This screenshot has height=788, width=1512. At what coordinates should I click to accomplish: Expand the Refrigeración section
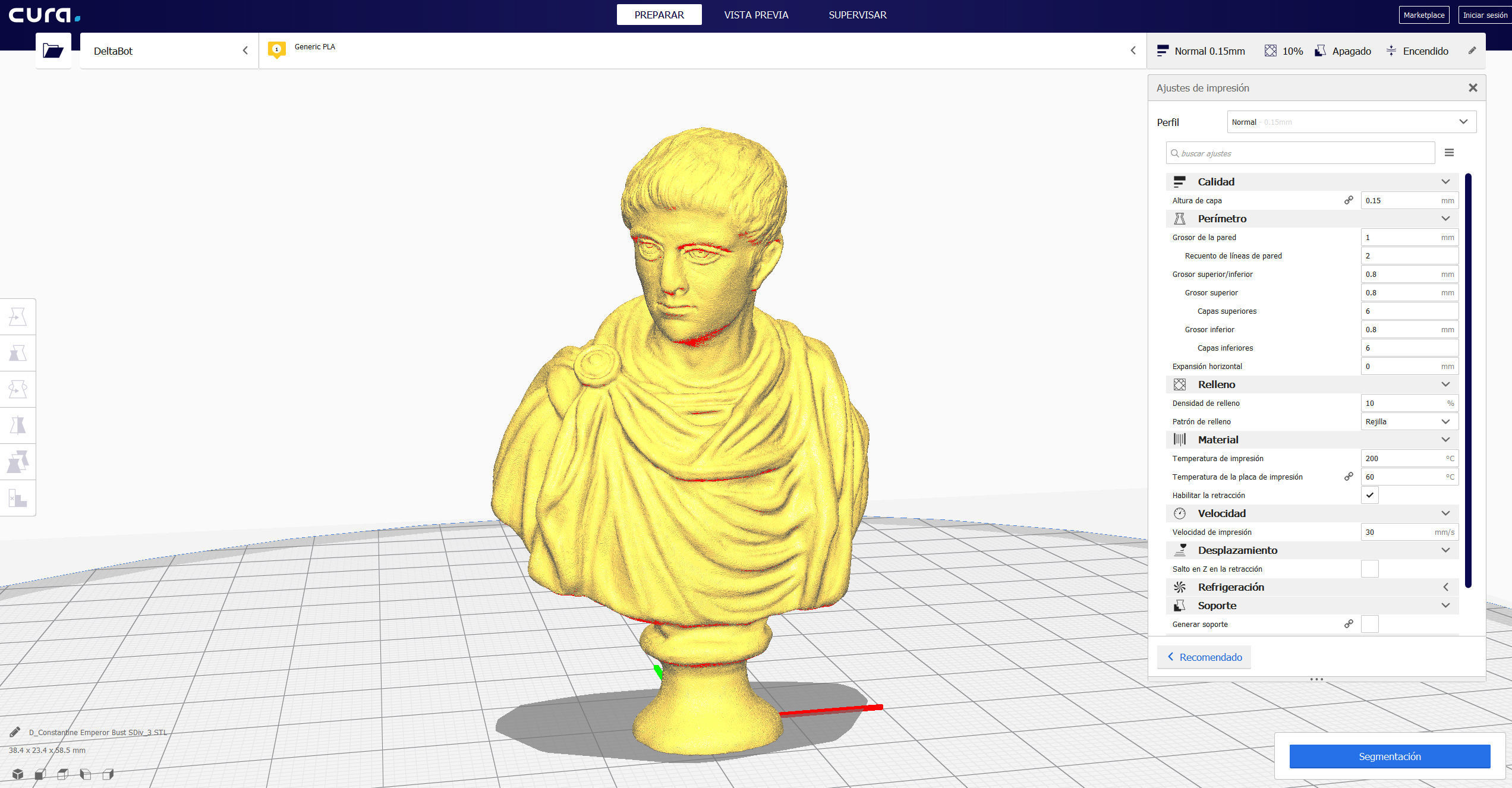point(1312,587)
